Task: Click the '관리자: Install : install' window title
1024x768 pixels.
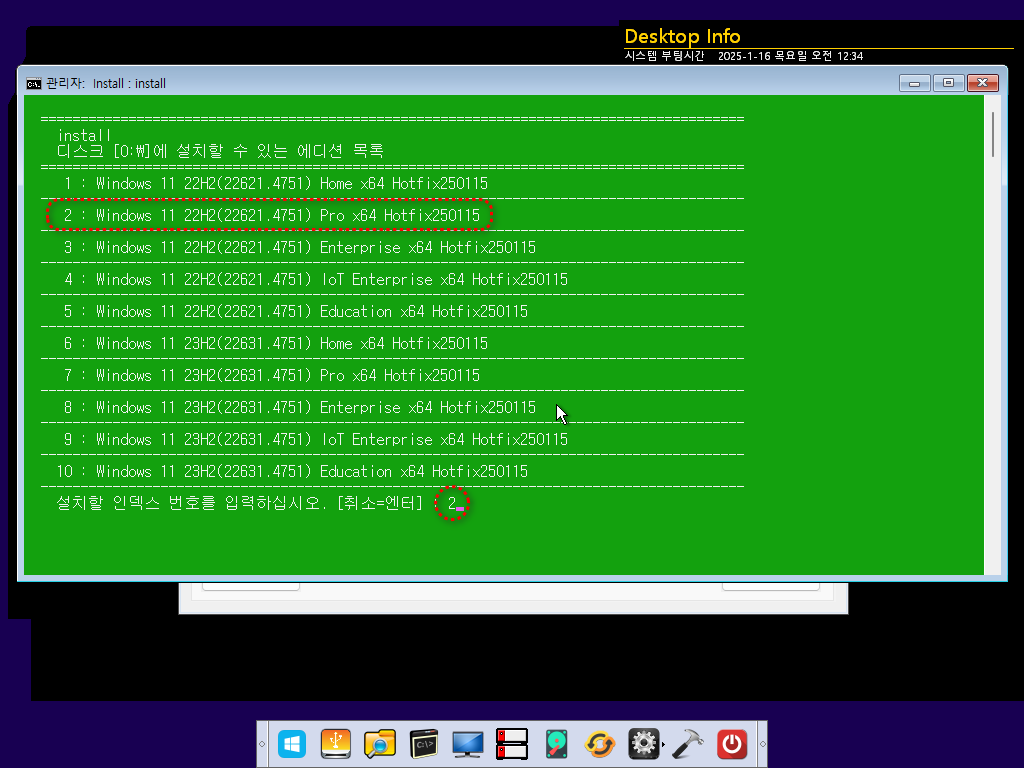Action: pyautogui.click(x=106, y=84)
